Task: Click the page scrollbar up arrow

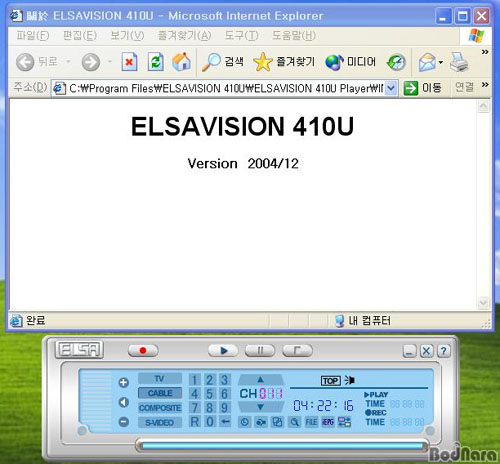Action: [x=483, y=107]
